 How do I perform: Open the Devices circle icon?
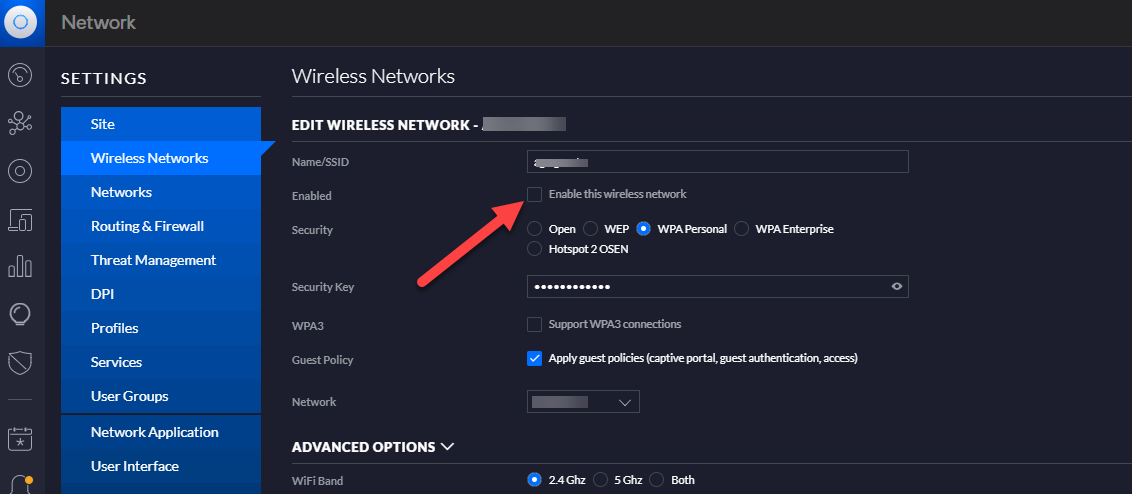[x=21, y=171]
